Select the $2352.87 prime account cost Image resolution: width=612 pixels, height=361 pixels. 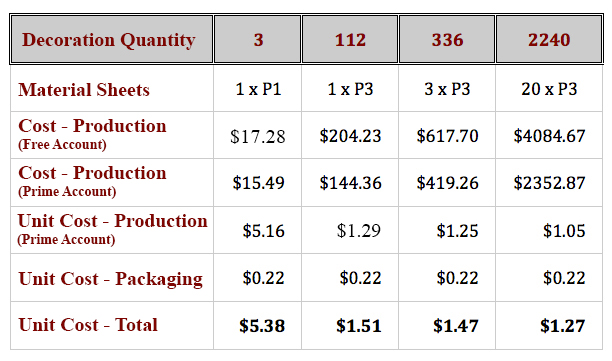coord(549,183)
